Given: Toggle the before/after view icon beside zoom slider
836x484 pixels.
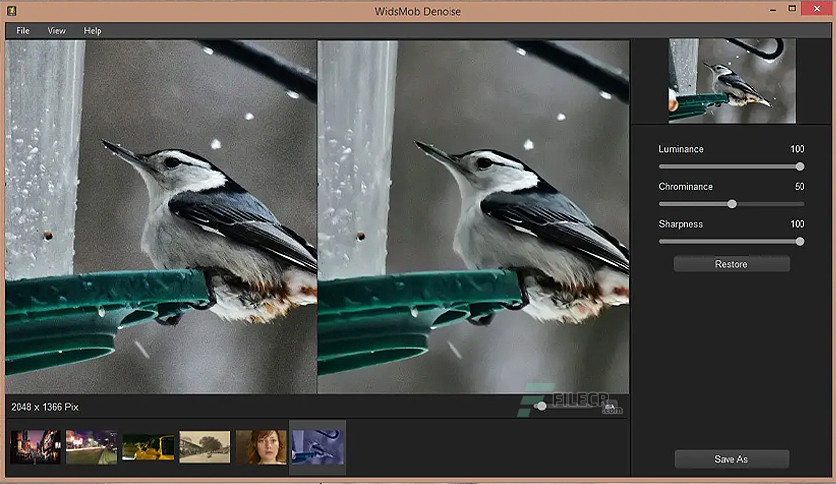Looking at the screenshot, I should (610, 407).
